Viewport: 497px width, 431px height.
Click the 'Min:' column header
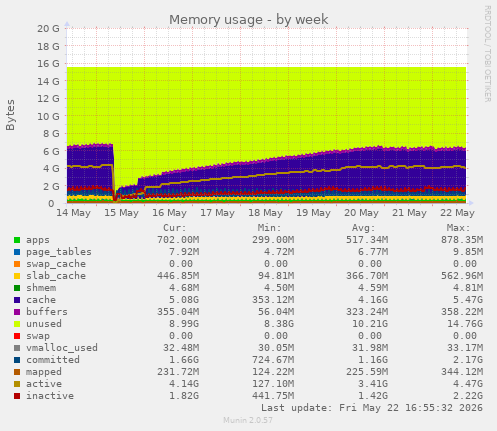(x=269, y=228)
